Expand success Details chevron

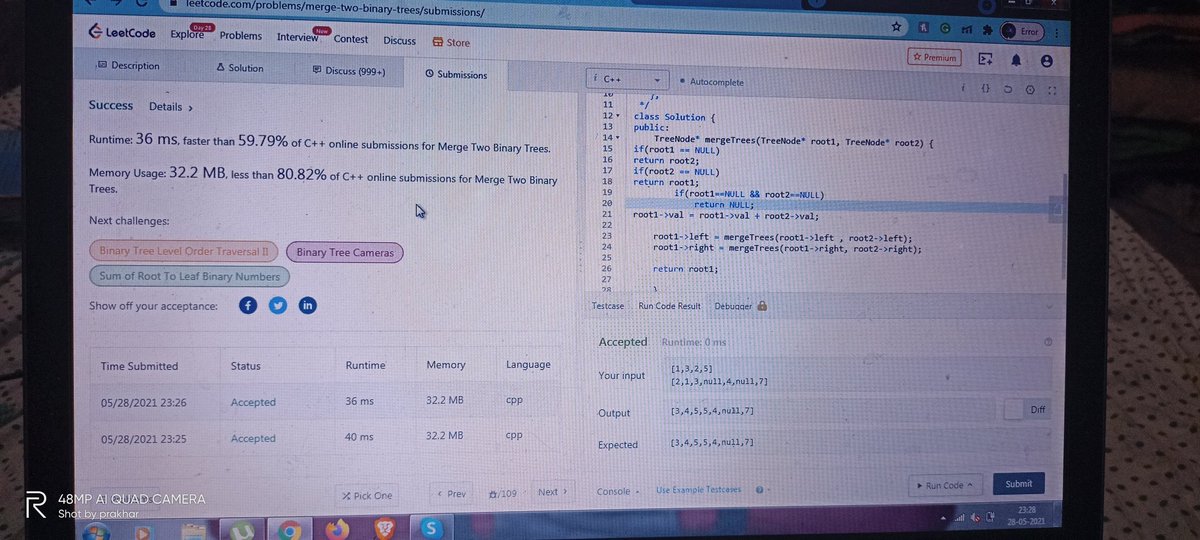(190, 107)
